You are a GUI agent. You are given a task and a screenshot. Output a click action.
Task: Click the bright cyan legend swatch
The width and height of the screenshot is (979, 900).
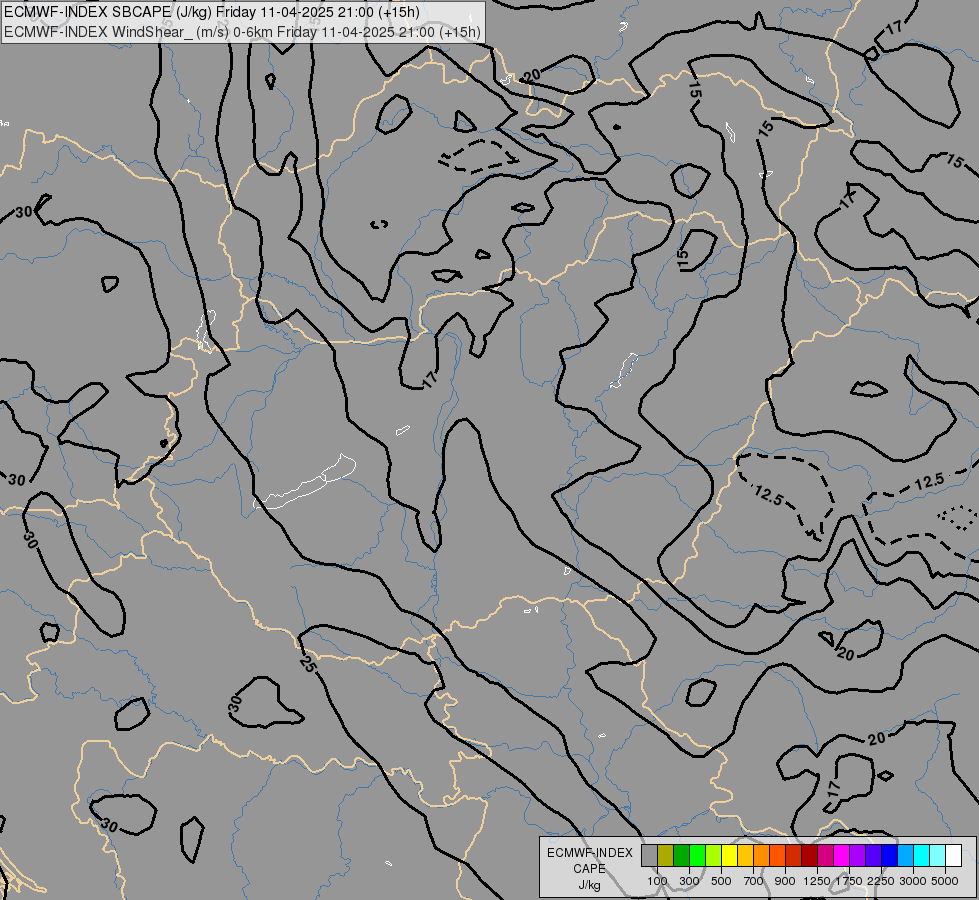pos(922,855)
